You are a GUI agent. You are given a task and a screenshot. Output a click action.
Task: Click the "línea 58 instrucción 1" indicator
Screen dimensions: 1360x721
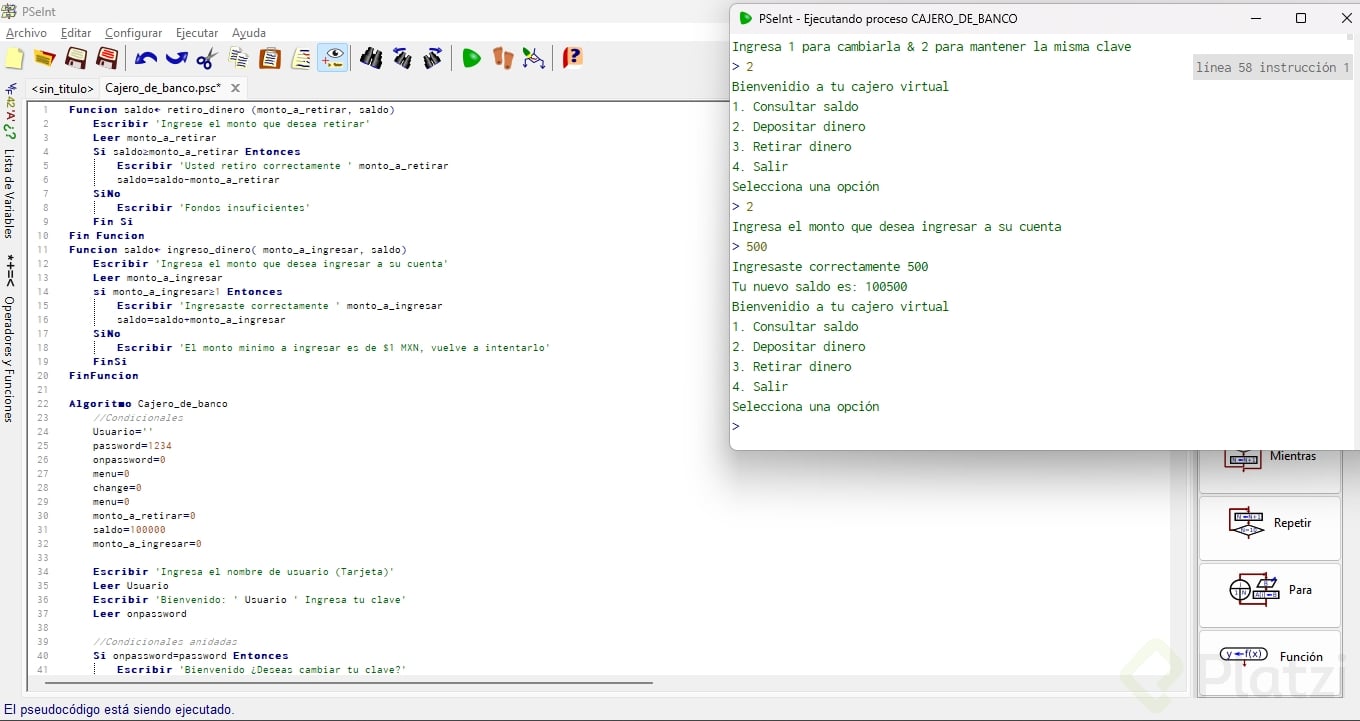point(1272,68)
